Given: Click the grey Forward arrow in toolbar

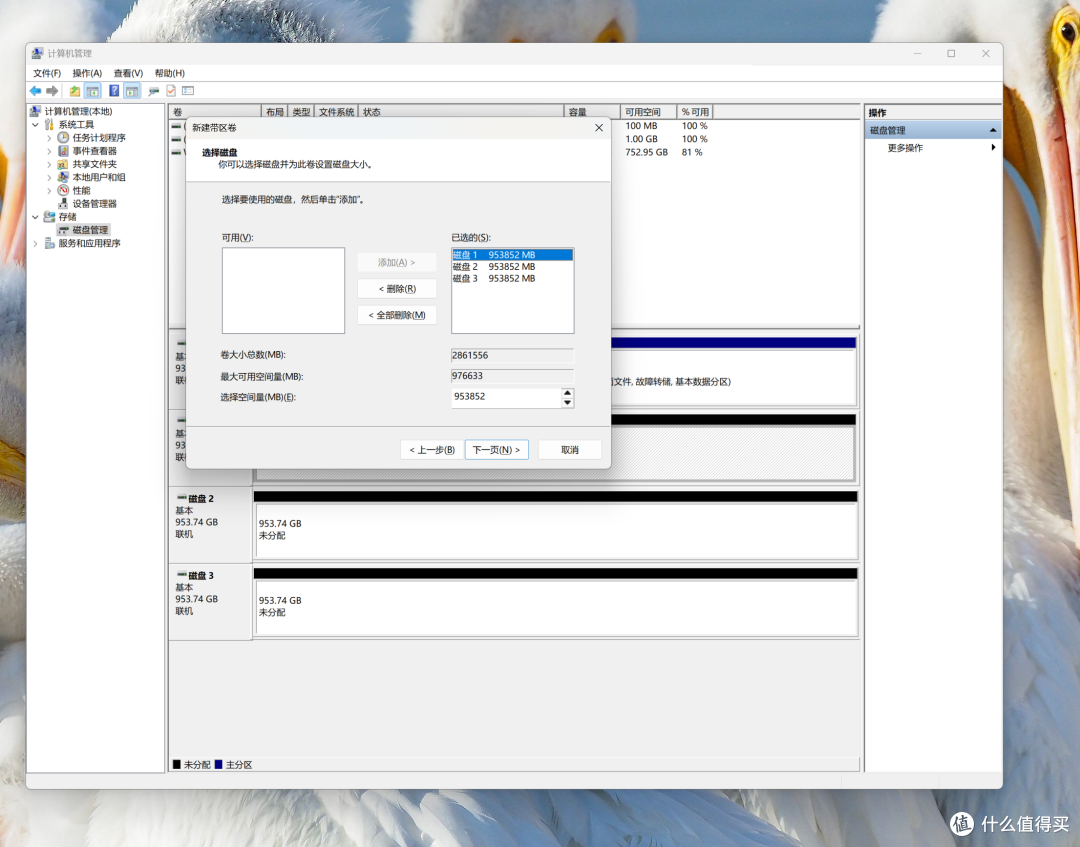Looking at the screenshot, I should [x=52, y=91].
